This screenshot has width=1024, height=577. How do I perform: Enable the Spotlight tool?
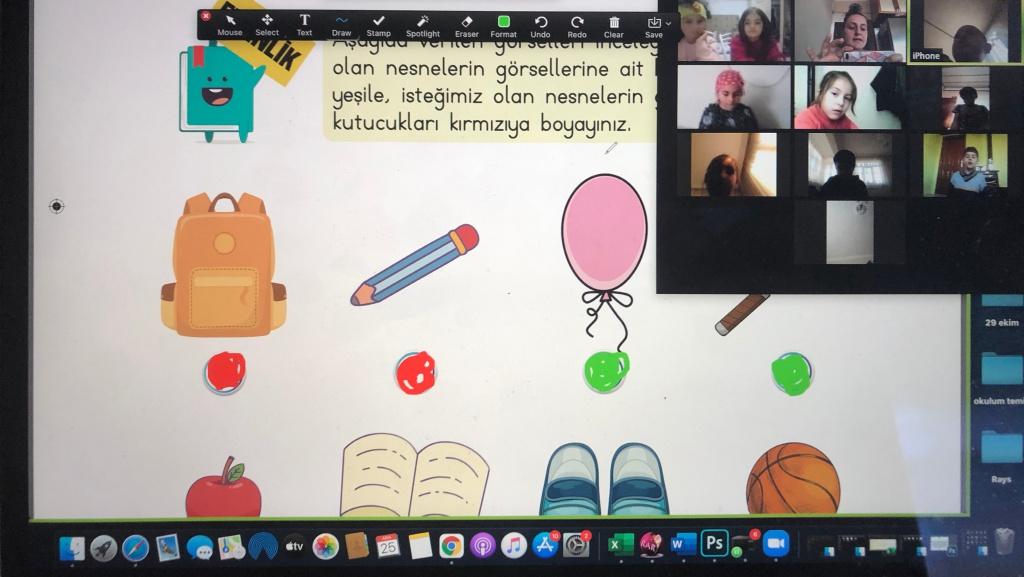tap(422, 24)
